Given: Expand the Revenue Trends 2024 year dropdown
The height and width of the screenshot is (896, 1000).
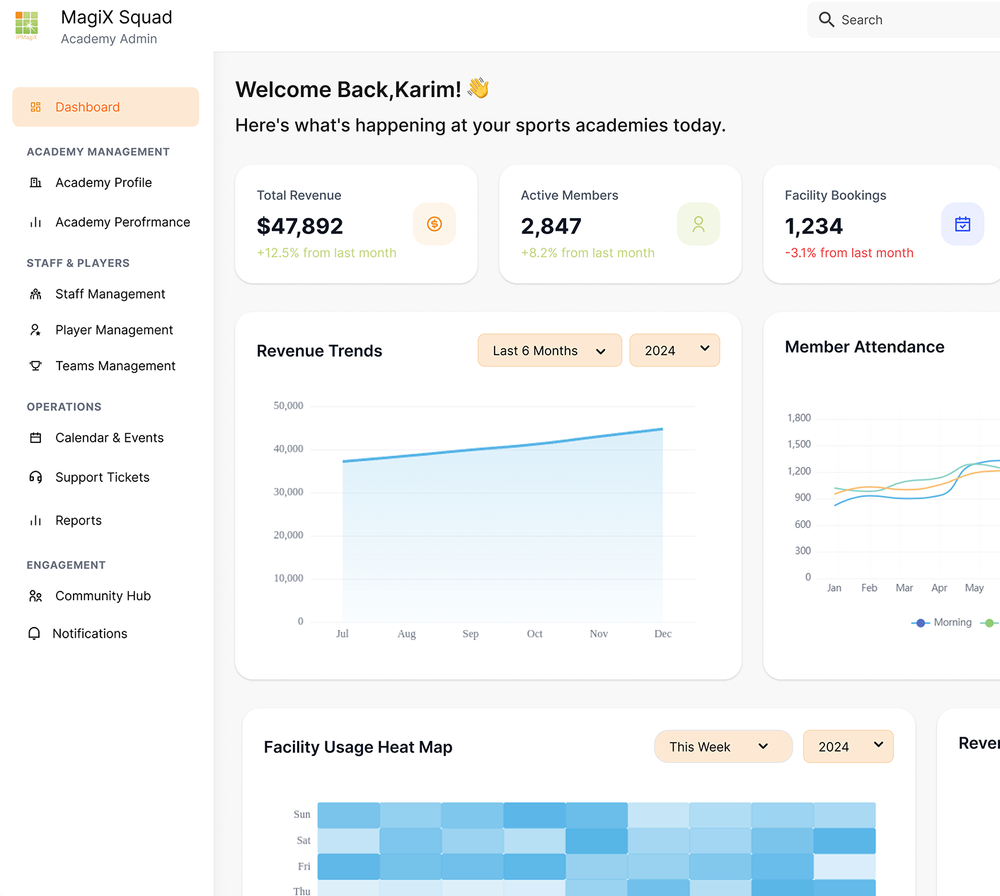Looking at the screenshot, I should 675,350.
